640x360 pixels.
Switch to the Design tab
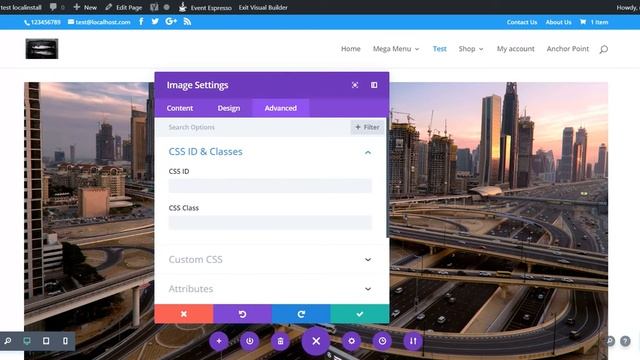(x=229, y=108)
